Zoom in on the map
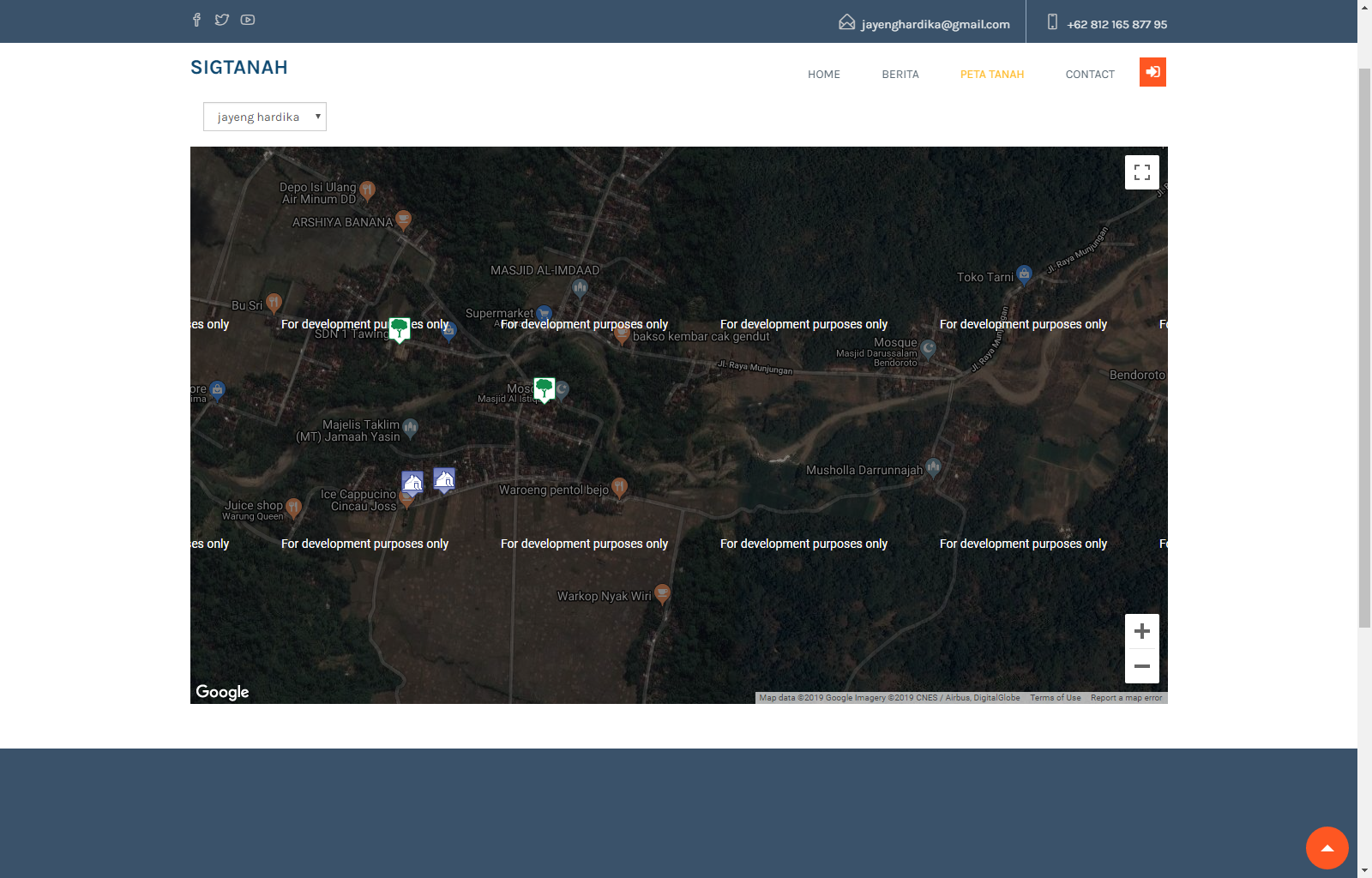The image size is (1372, 878). 1141,632
